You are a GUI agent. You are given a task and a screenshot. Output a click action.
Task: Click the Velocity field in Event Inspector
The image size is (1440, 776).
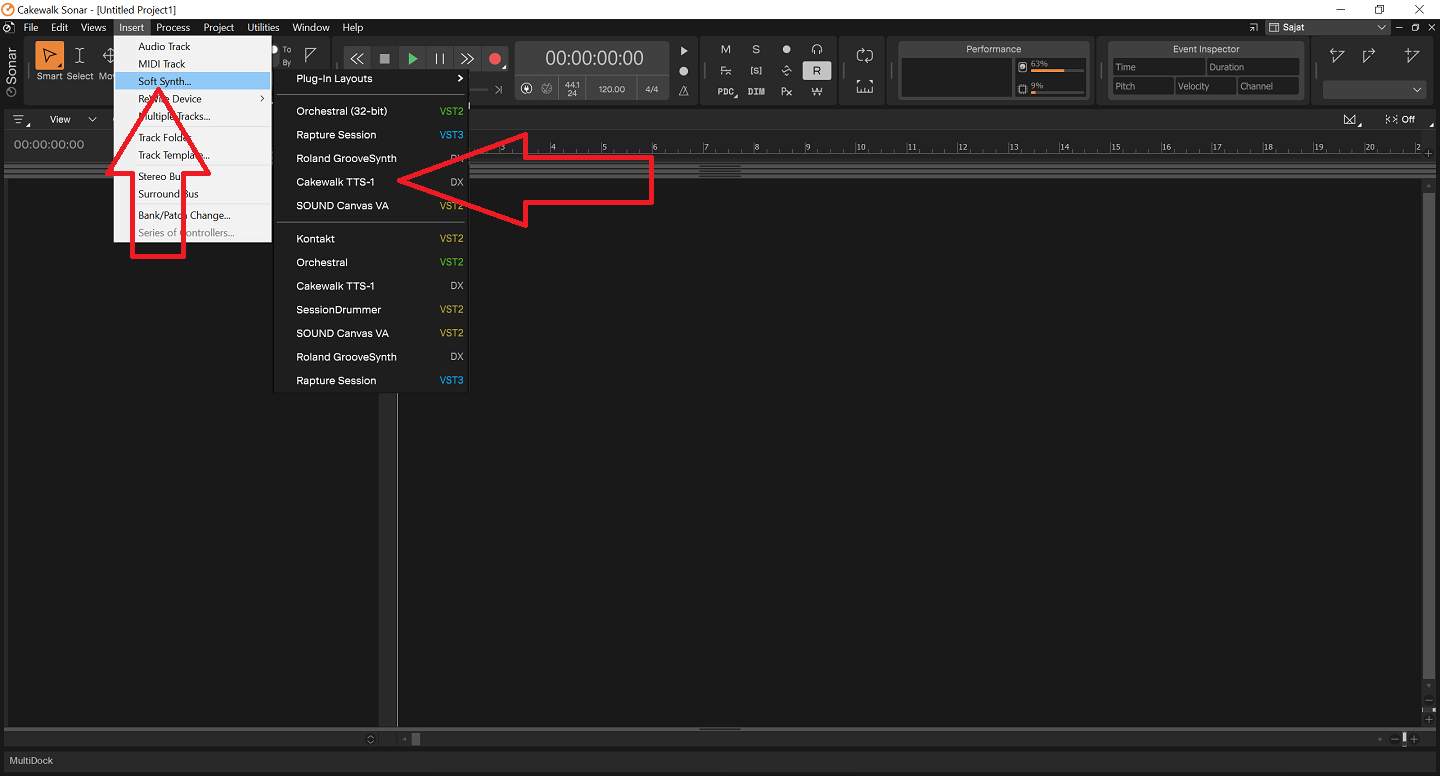click(1205, 86)
